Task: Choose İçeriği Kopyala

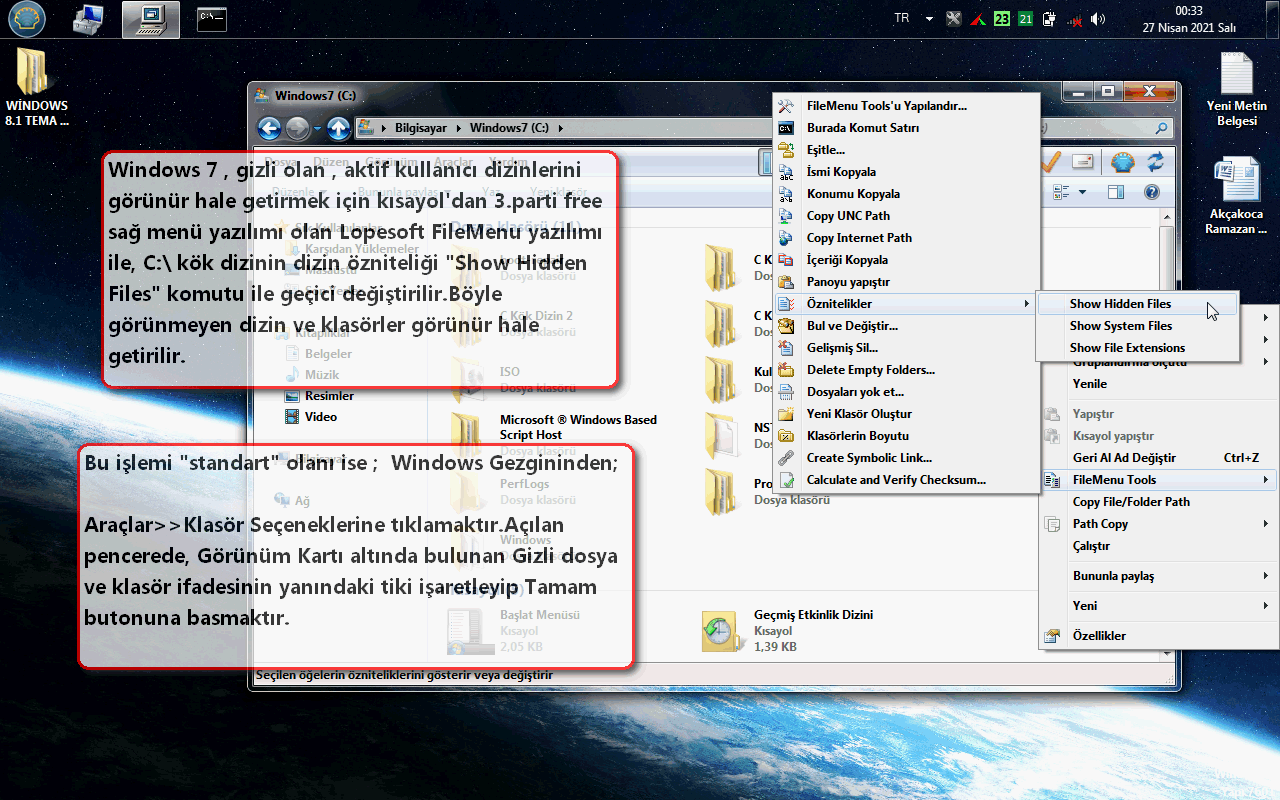Action: coord(905,260)
